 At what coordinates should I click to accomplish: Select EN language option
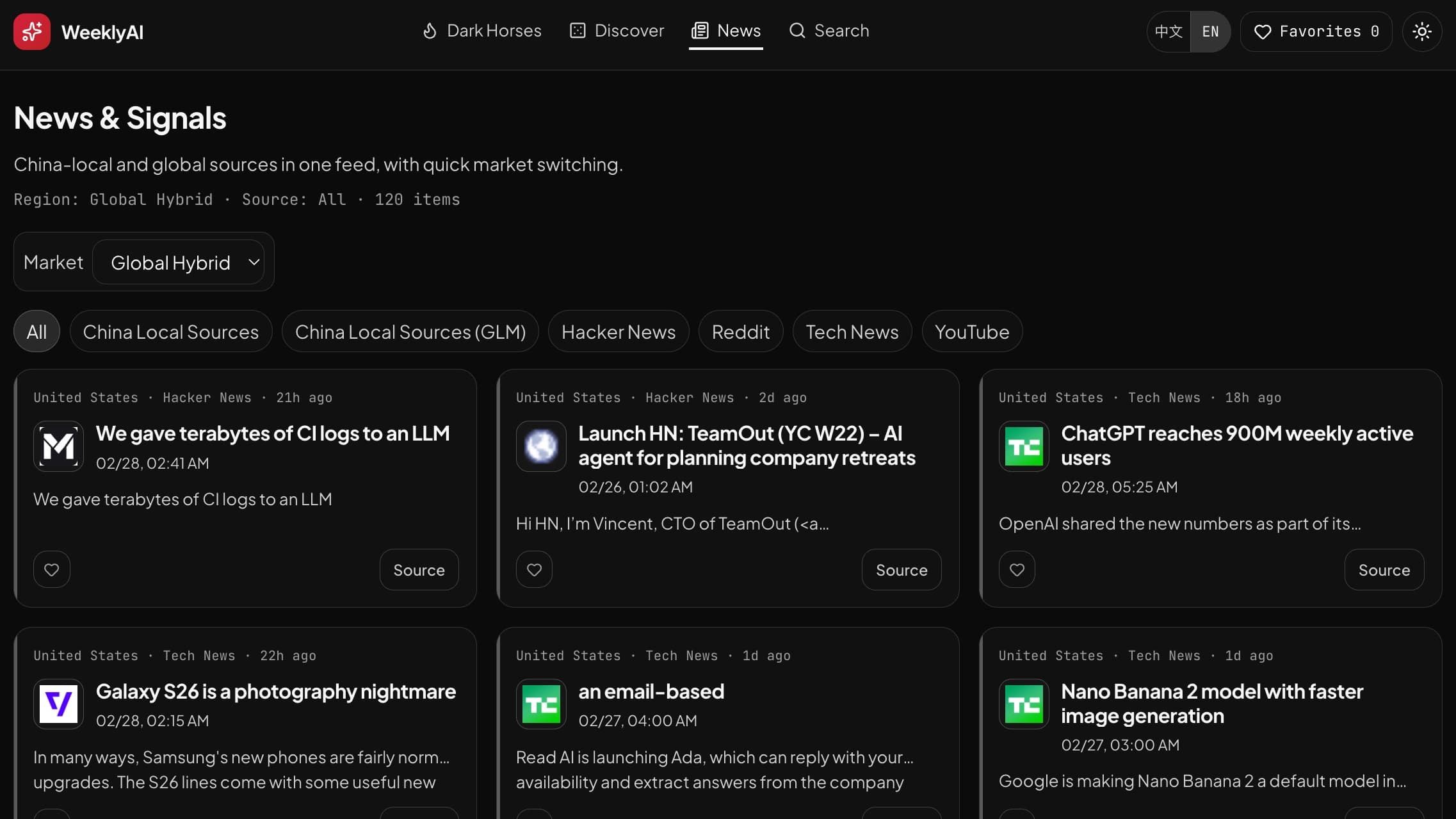tap(1209, 31)
